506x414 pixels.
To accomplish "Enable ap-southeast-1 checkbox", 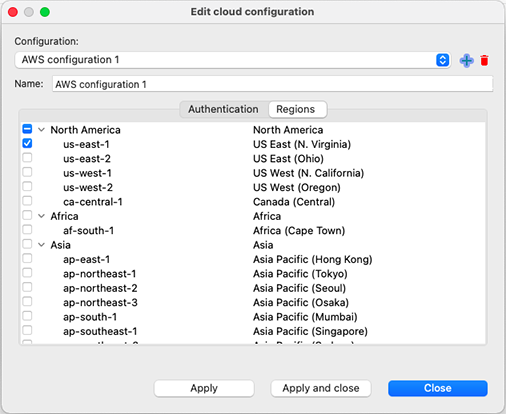I will [x=27, y=330].
